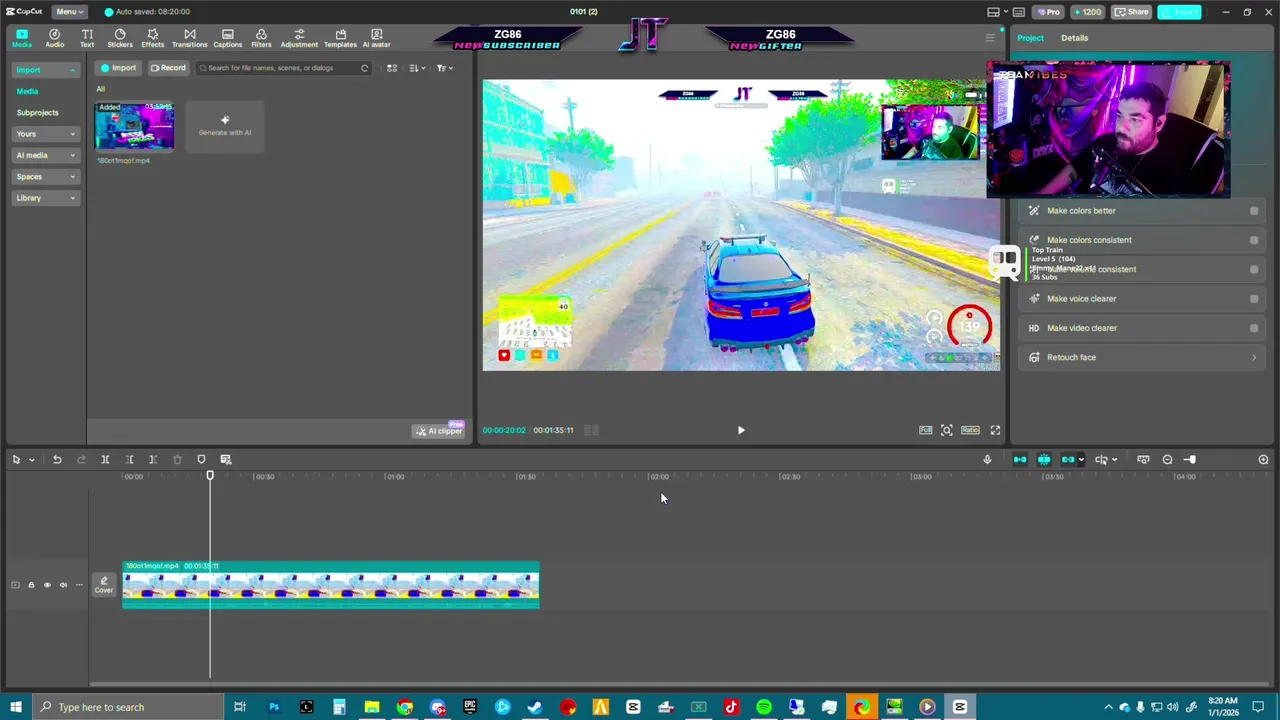
Task: Click the preview zoom magnifier icon
Action: point(946,430)
